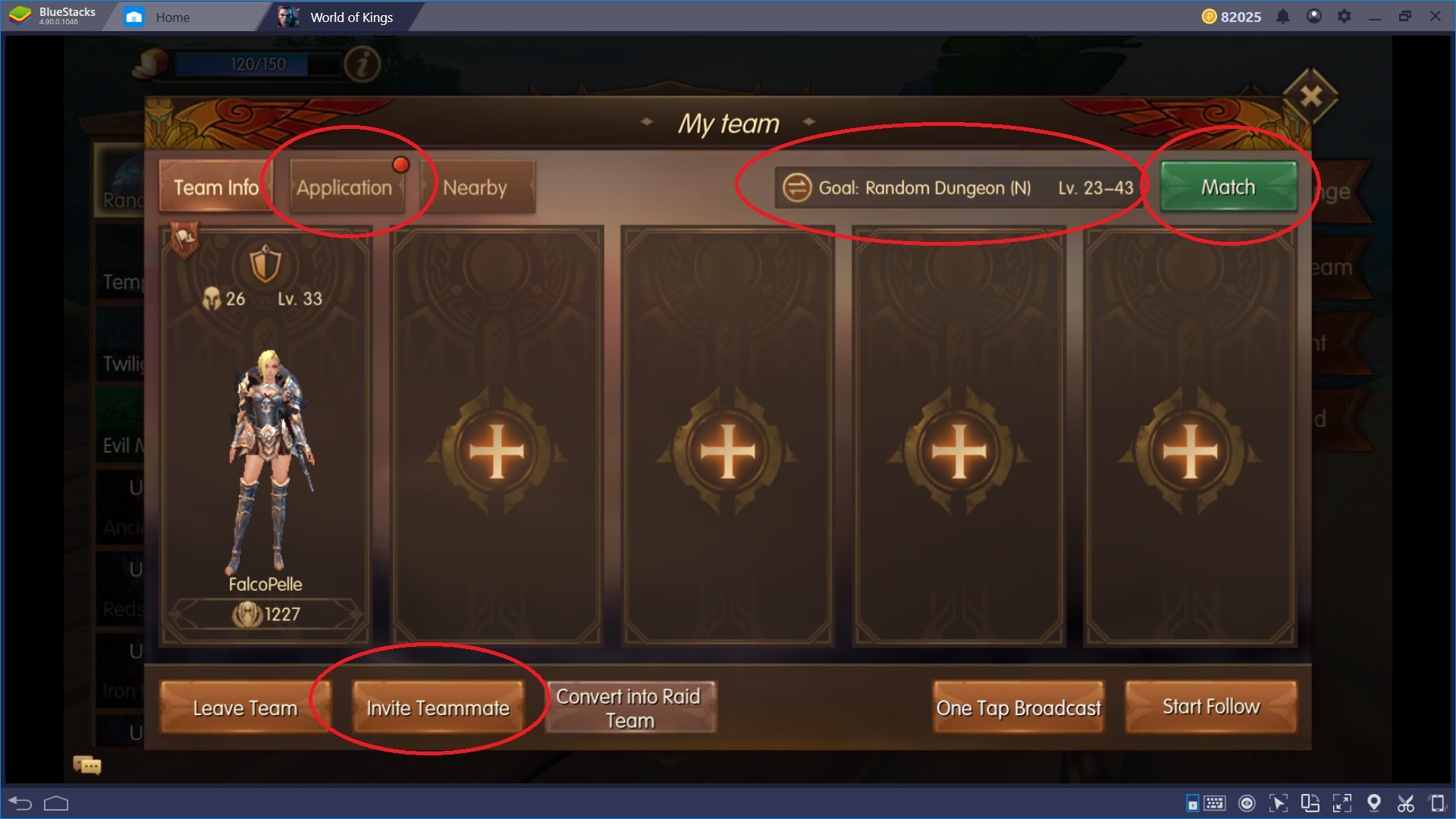The height and width of the screenshot is (819, 1456).
Task: Select the Invite Teammate button
Action: tap(437, 707)
